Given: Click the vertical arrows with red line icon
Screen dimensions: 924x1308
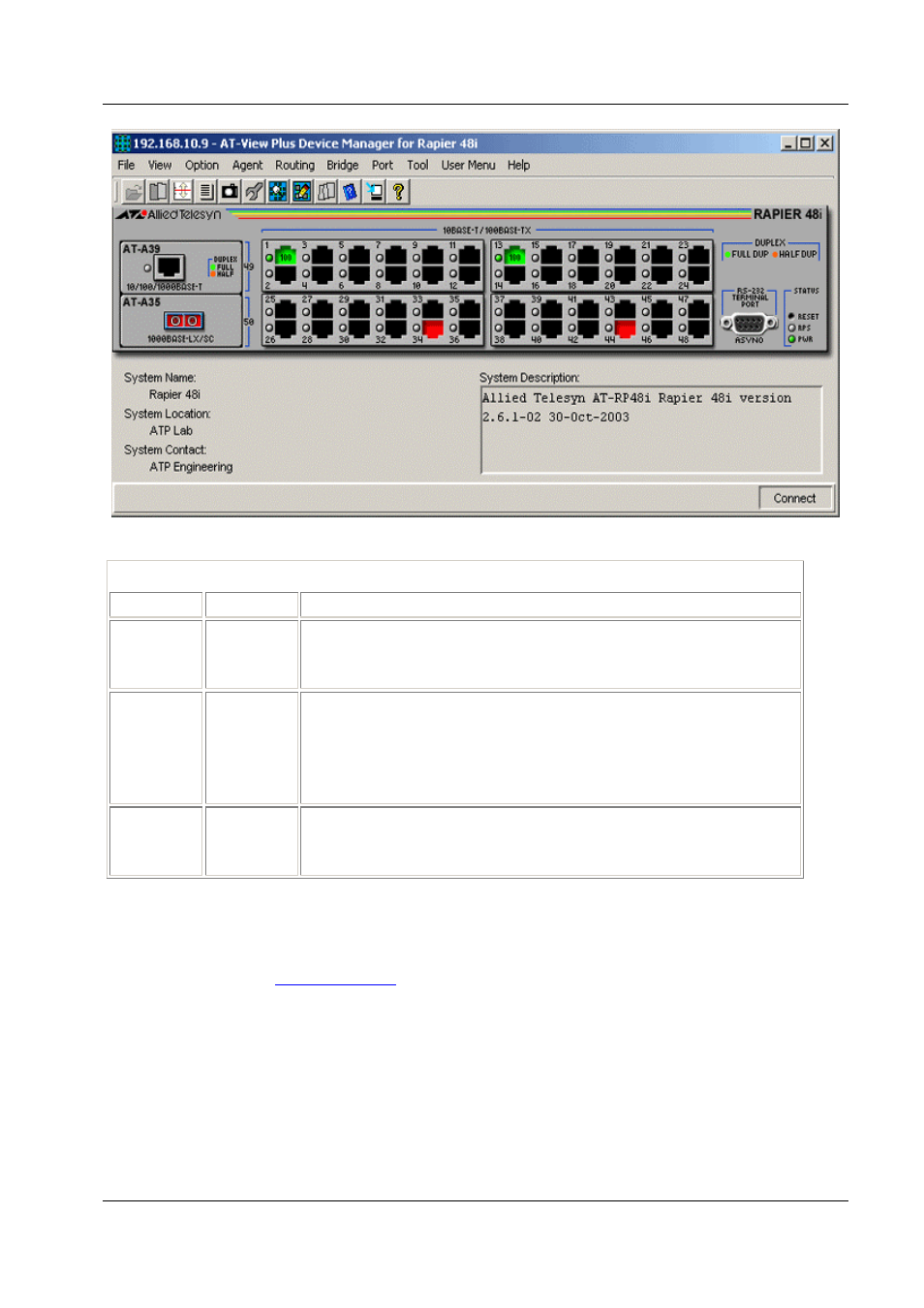Looking at the screenshot, I should (182, 192).
